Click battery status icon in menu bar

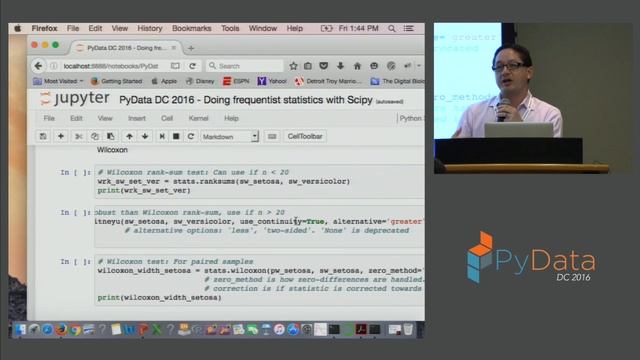tap(326, 28)
